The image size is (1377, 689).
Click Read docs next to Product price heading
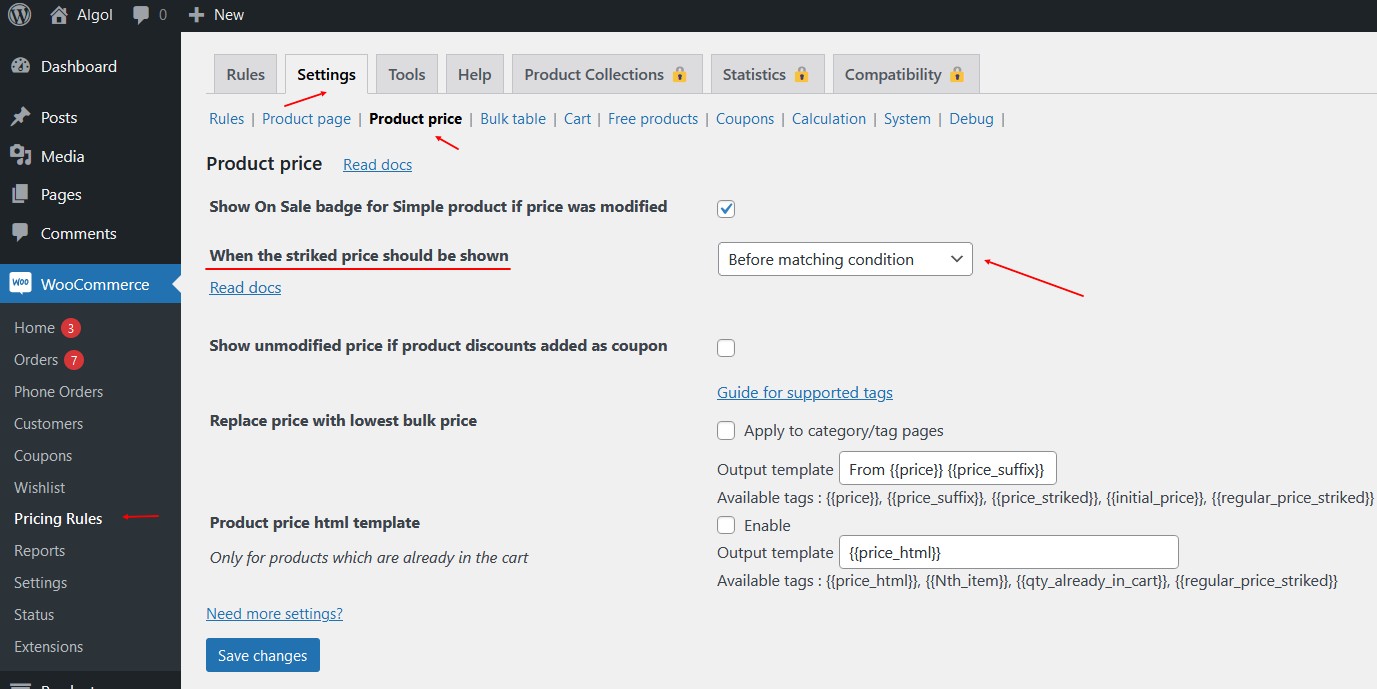point(377,164)
